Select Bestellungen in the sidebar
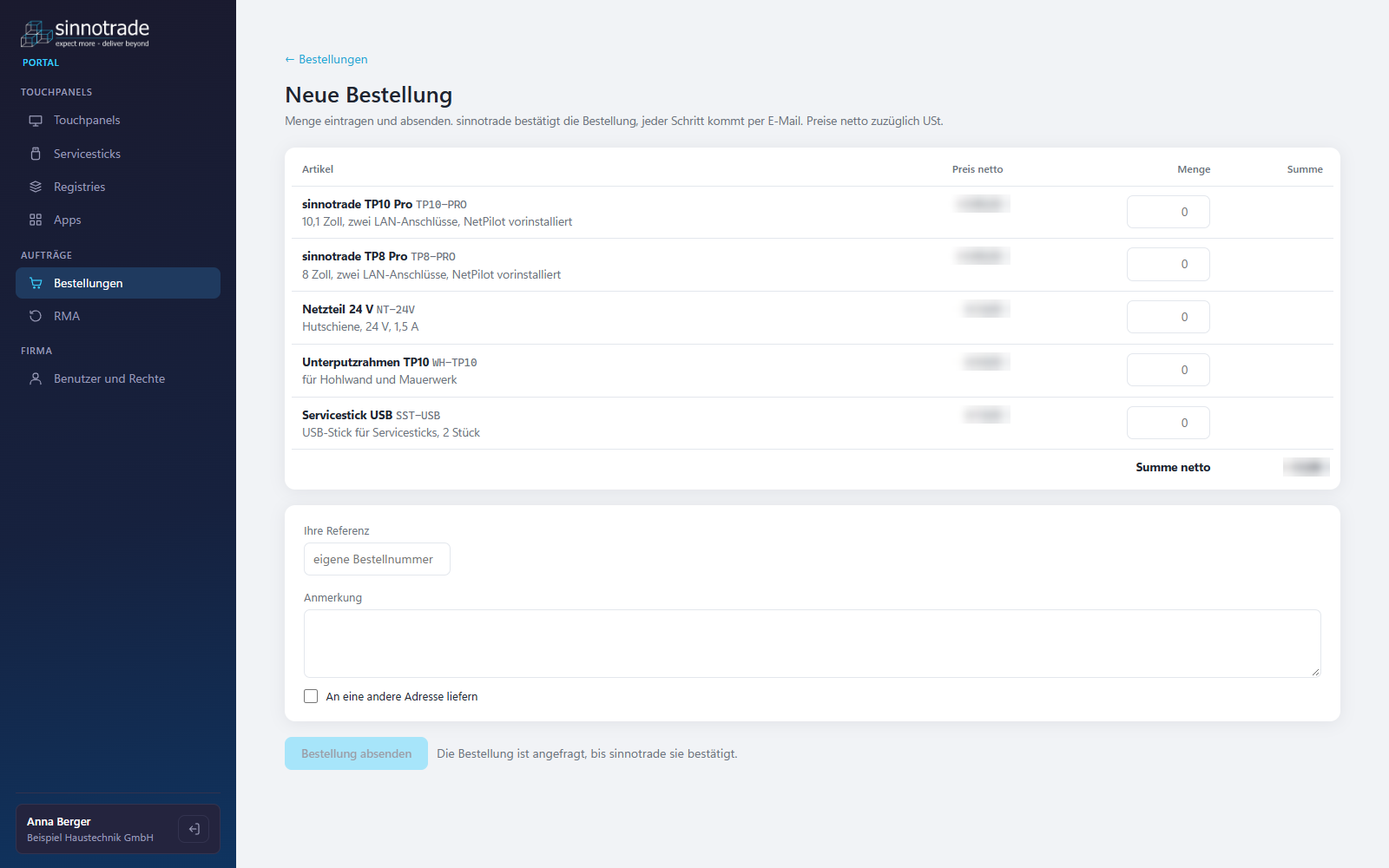The width and height of the screenshot is (1389, 868). click(x=118, y=283)
